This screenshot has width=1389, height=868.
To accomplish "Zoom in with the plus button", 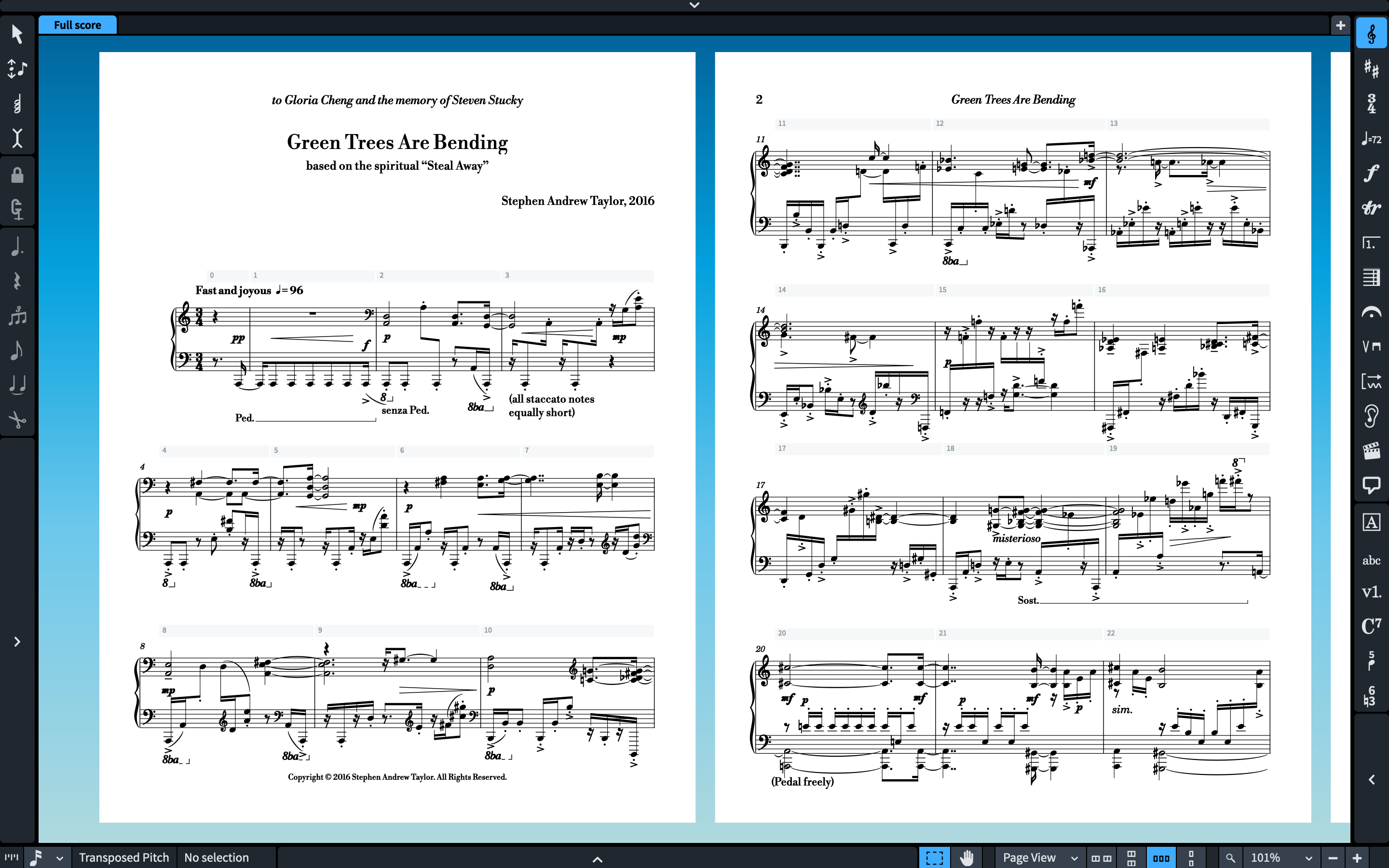I will tap(1358, 858).
